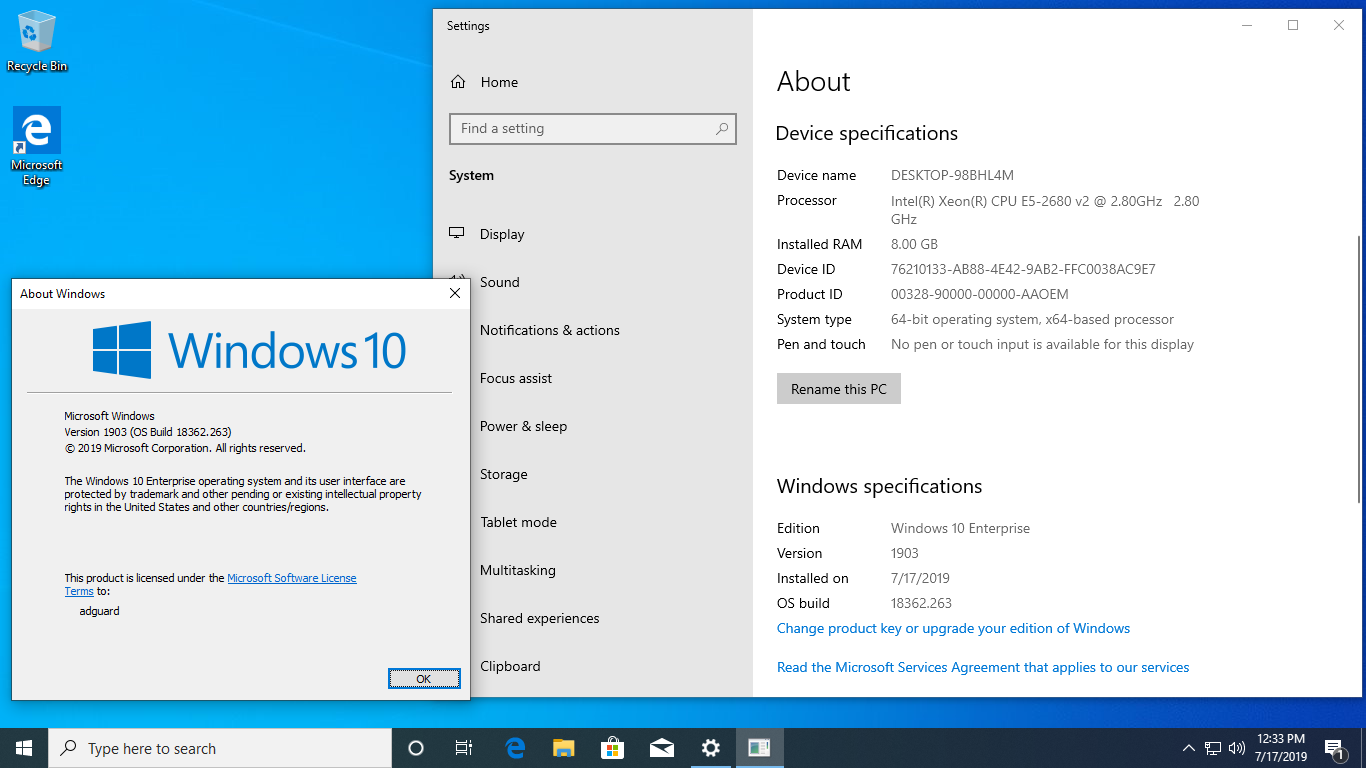Screen dimensions: 1366x768
Task: Open Microsoft Store from the taskbar
Action: tap(613, 748)
